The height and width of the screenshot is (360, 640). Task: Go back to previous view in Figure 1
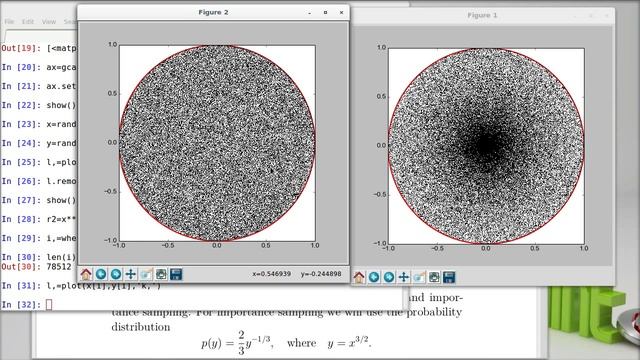(x=374, y=278)
